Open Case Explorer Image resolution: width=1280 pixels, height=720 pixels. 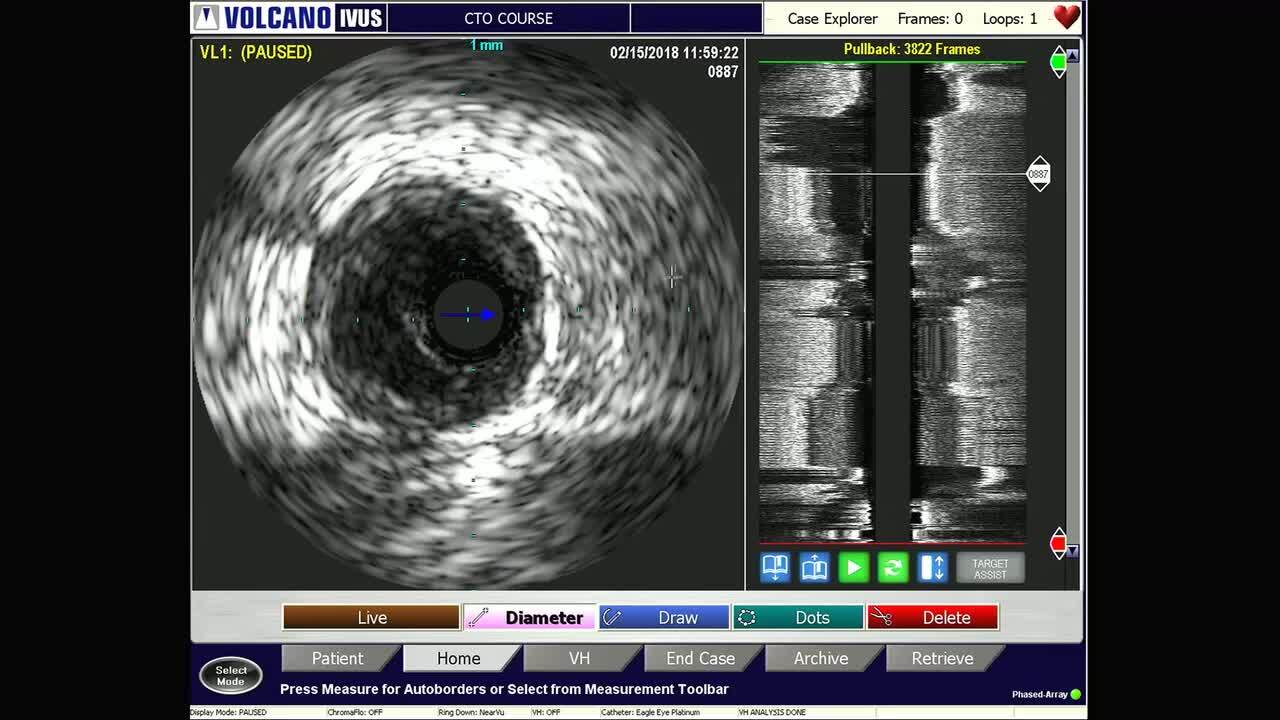tap(831, 18)
